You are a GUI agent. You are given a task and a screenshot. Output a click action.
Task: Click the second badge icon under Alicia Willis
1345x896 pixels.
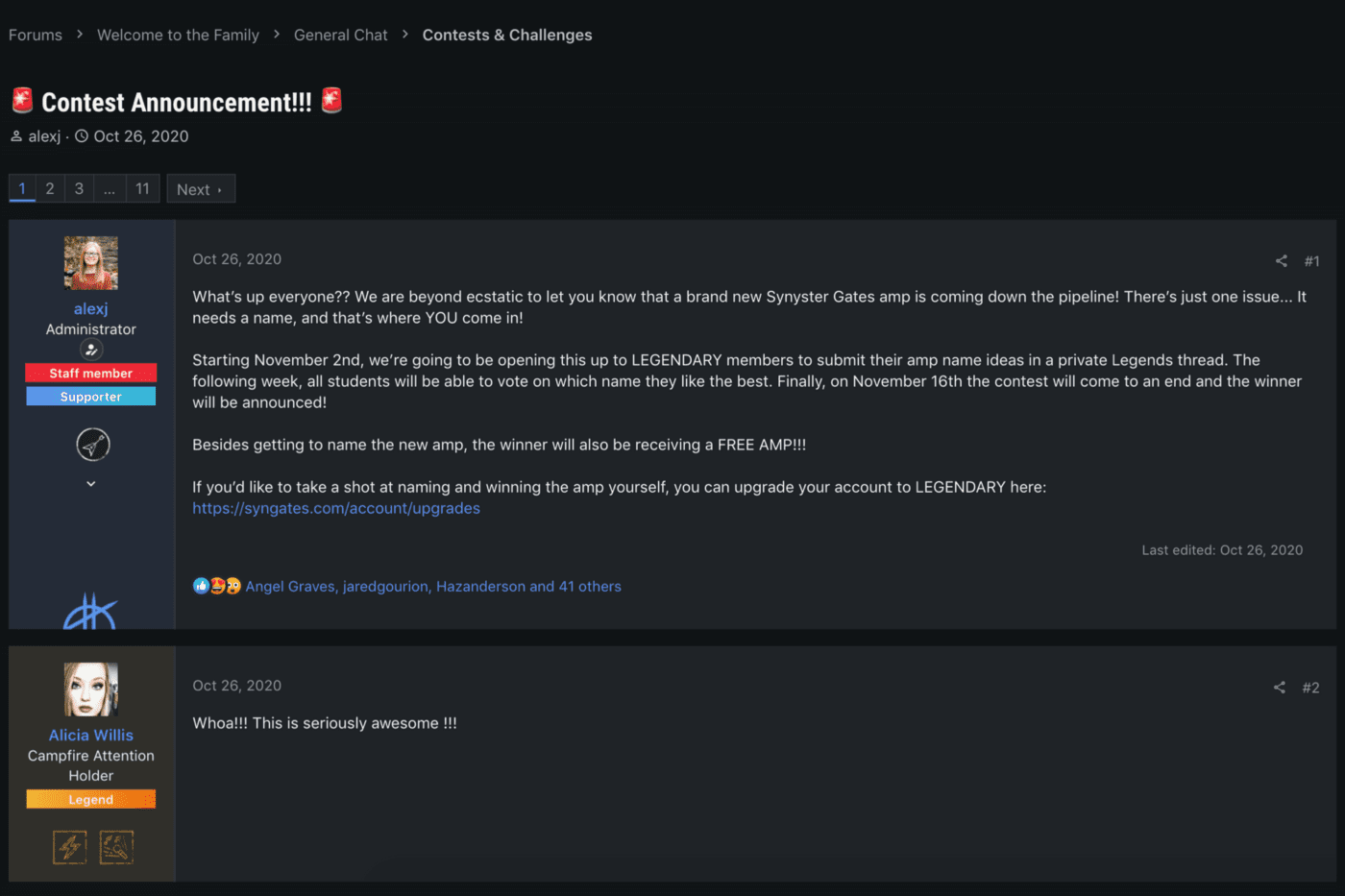pos(116,847)
